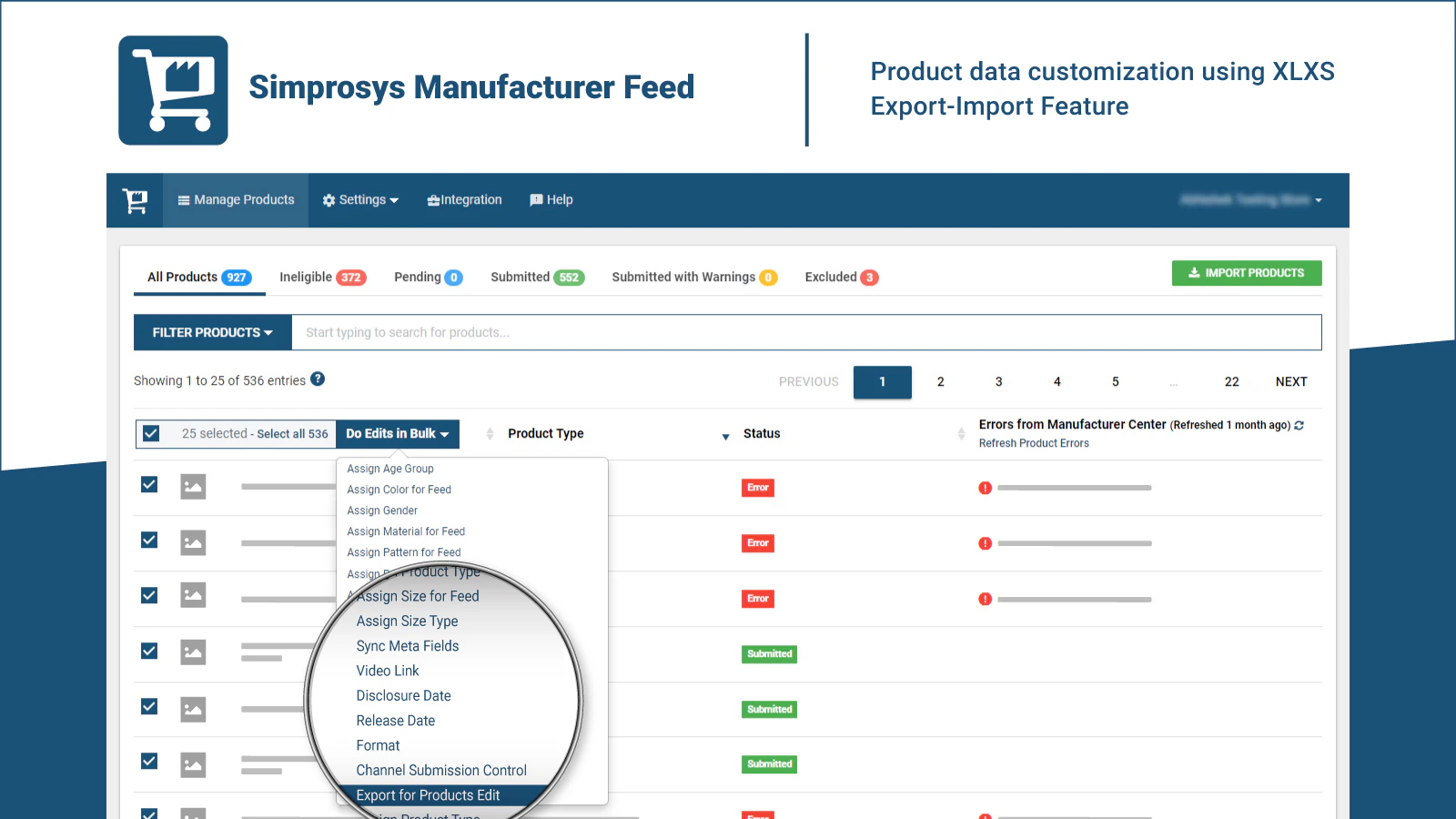This screenshot has width=1456, height=819.
Task: Open the Help menu
Action: click(551, 200)
